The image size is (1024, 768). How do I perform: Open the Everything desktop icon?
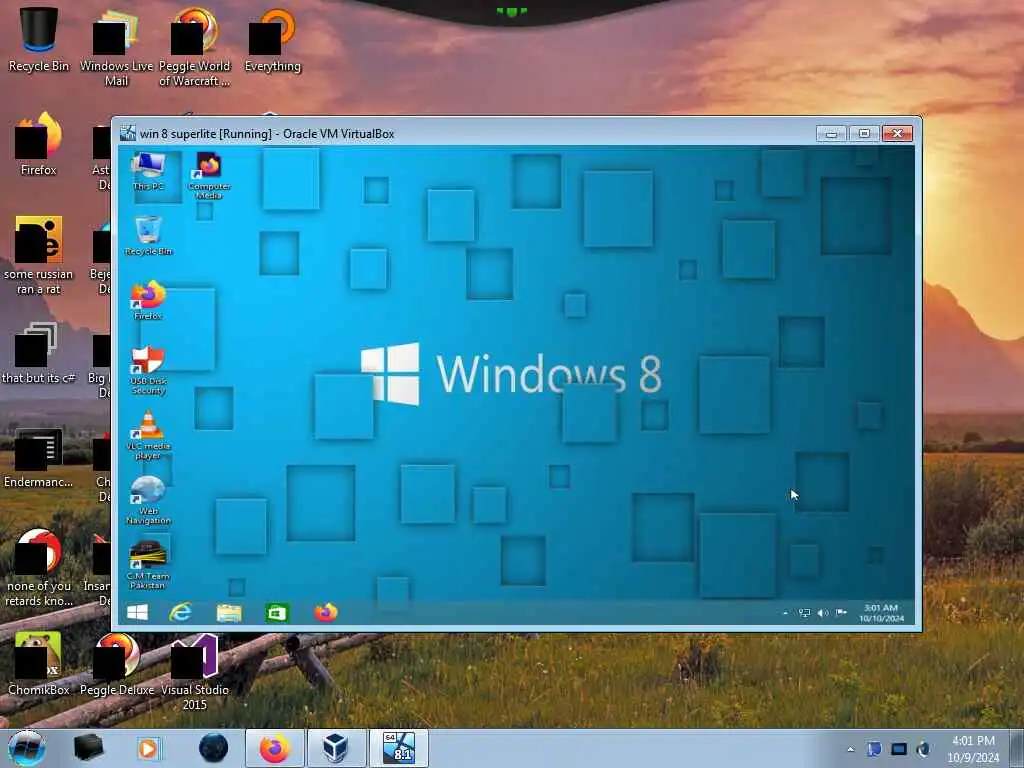point(273,39)
